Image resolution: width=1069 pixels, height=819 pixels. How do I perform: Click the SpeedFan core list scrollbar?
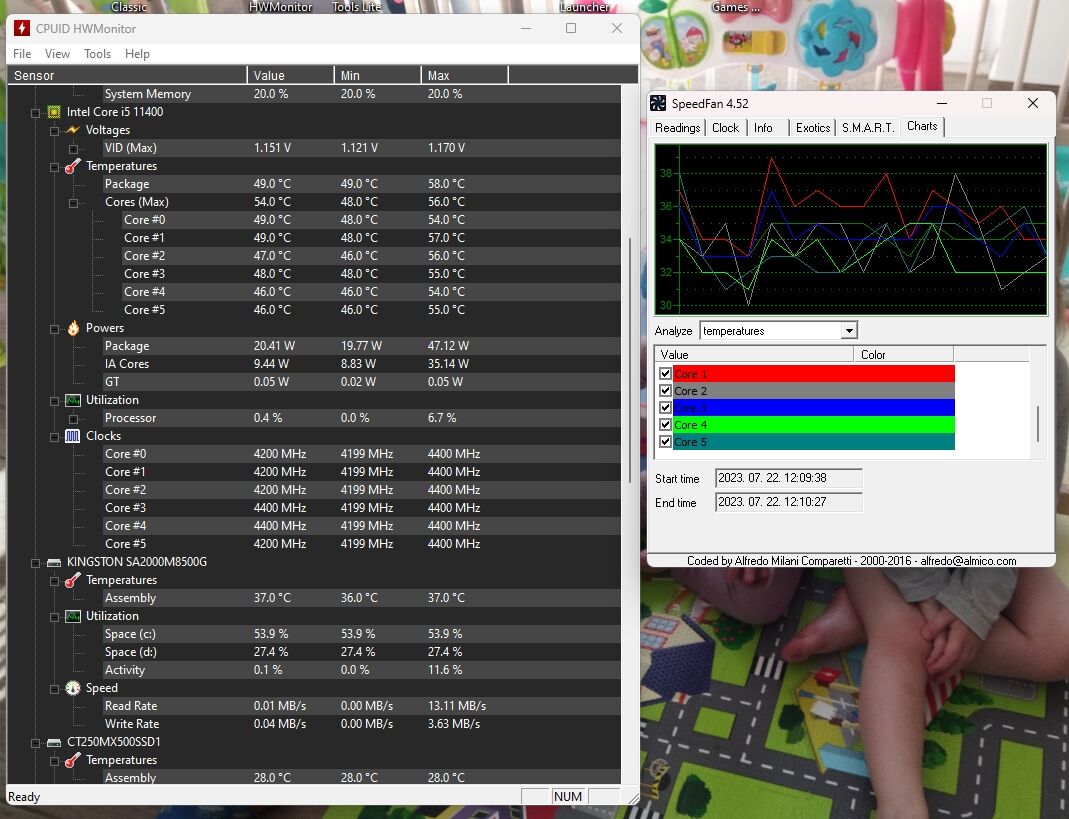(x=1038, y=423)
